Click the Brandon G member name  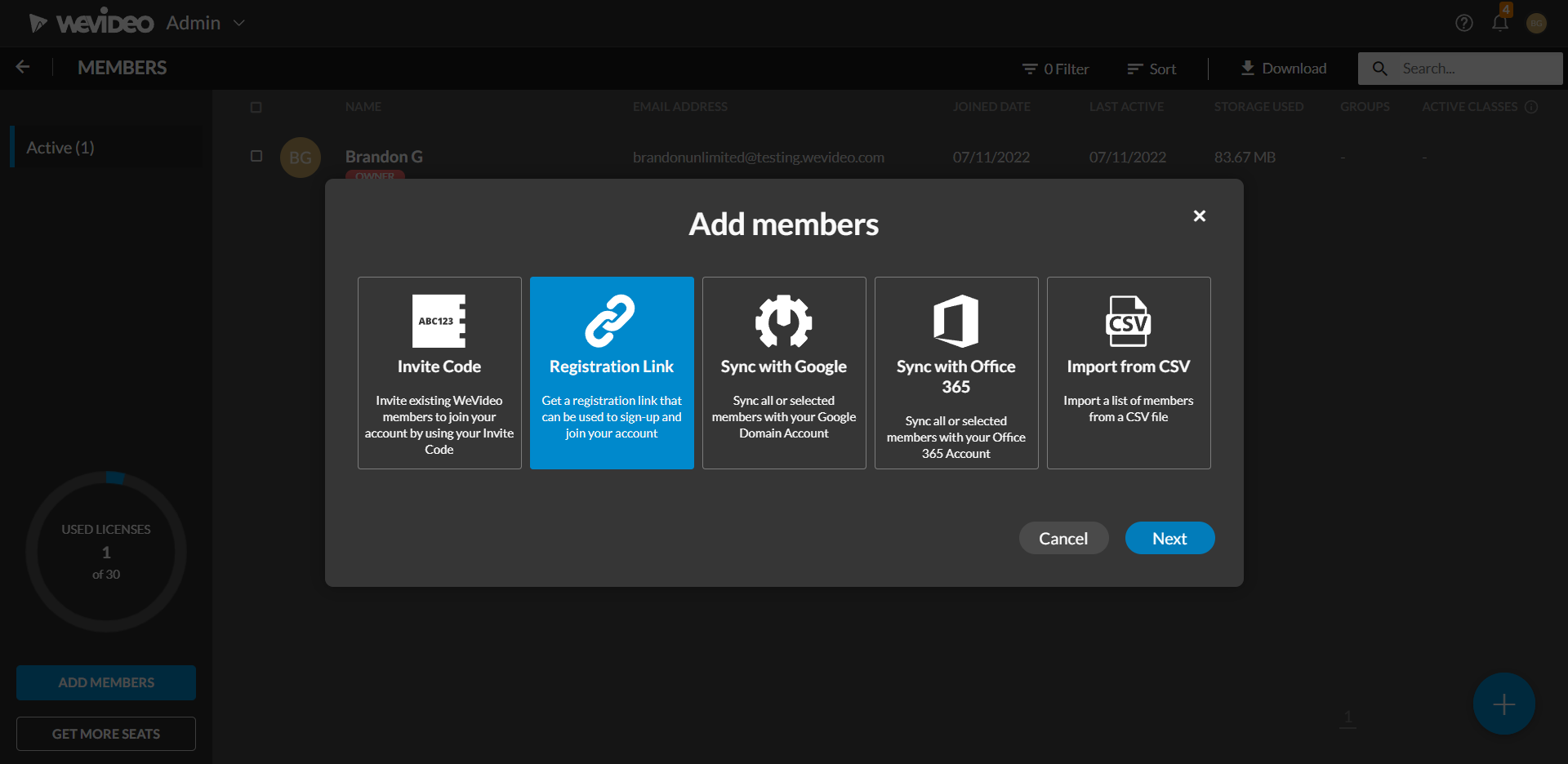pyautogui.click(x=384, y=157)
